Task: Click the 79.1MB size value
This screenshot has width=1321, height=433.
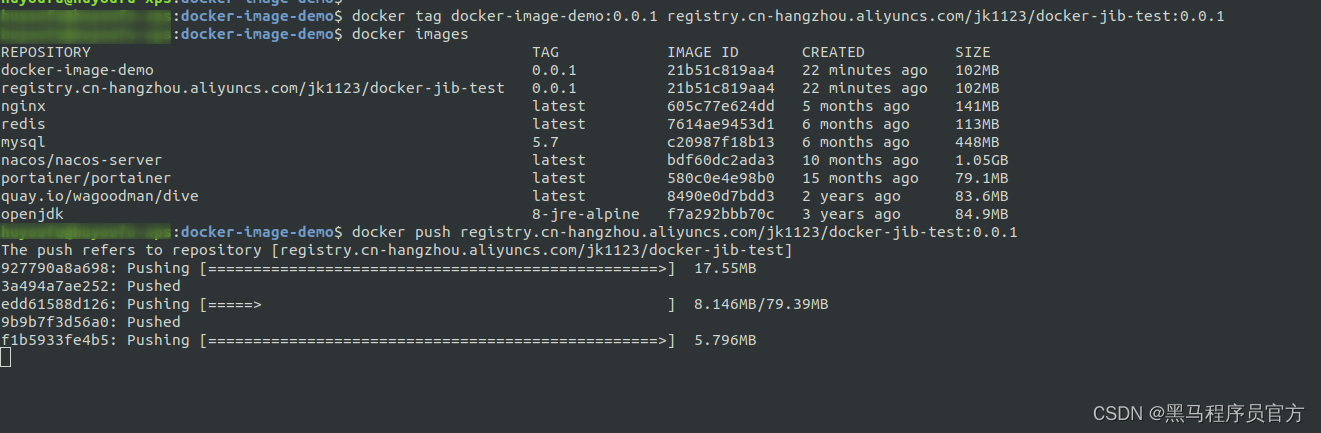Action: click(x=982, y=178)
